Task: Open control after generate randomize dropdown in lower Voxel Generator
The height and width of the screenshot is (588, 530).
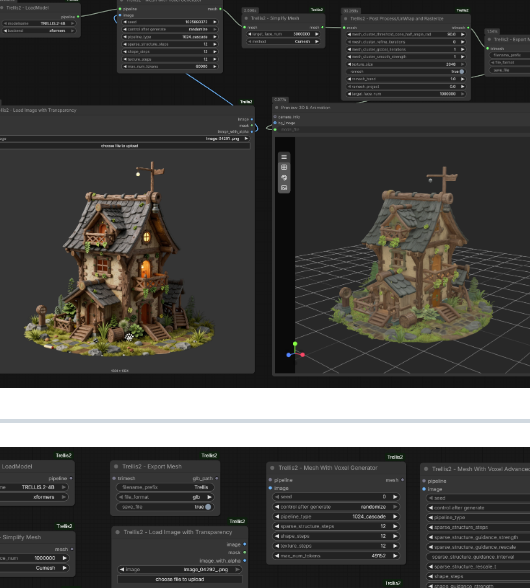Action: tap(336, 507)
